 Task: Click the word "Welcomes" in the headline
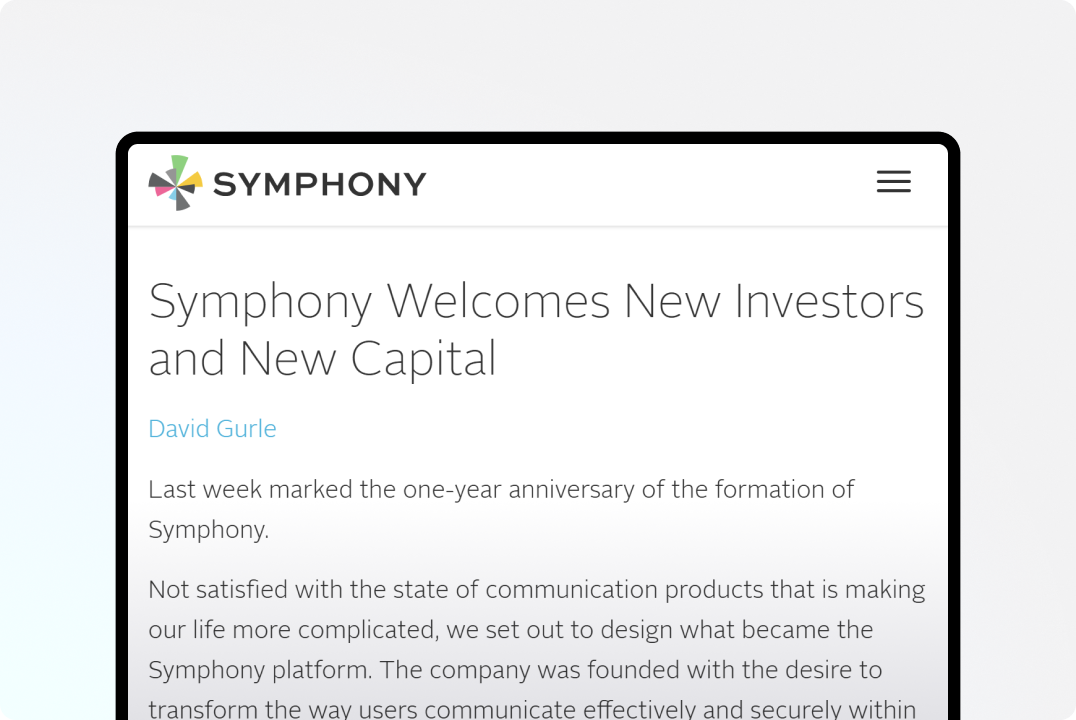(498, 301)
